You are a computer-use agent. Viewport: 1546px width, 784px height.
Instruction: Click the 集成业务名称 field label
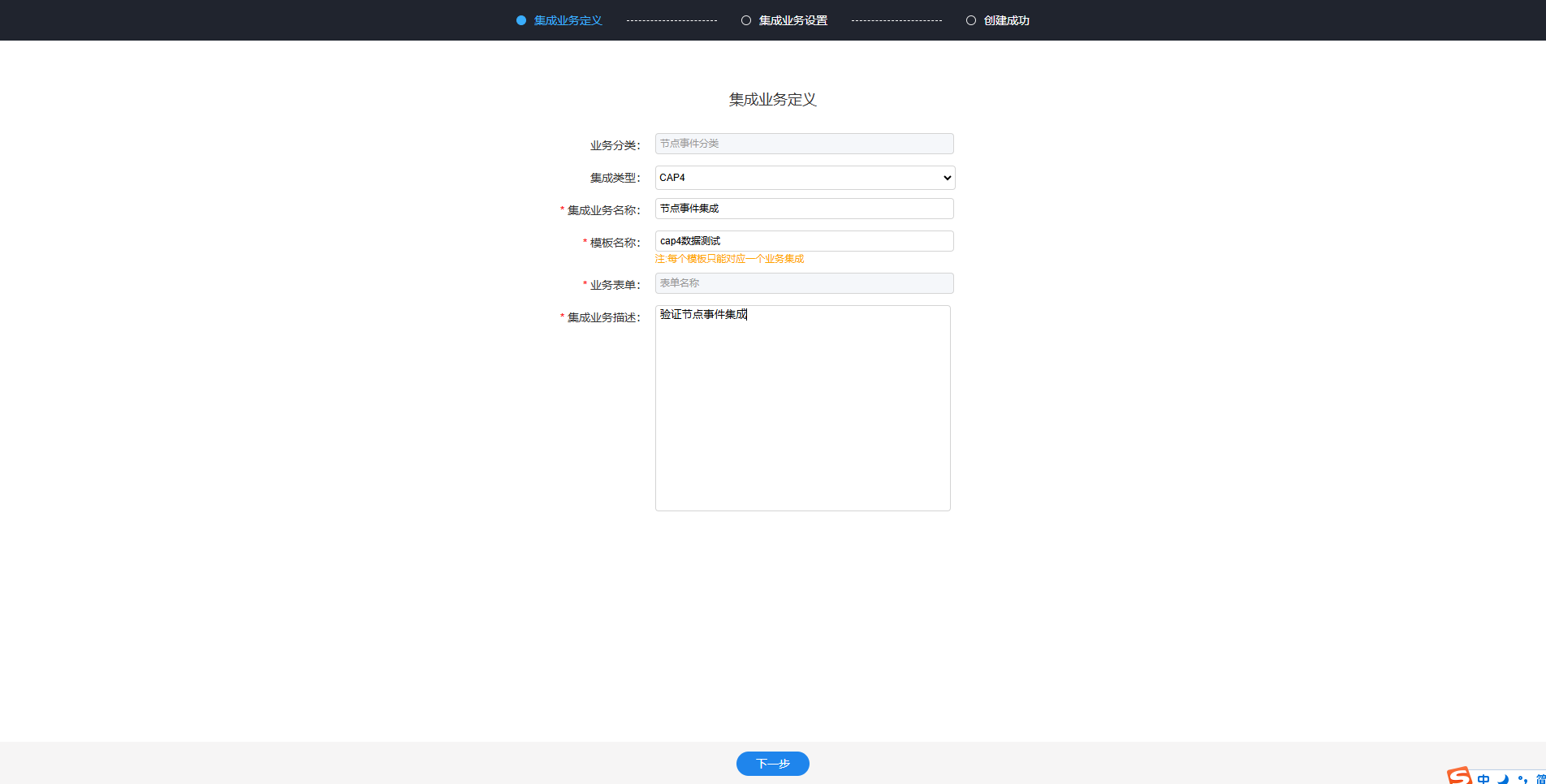604,210
